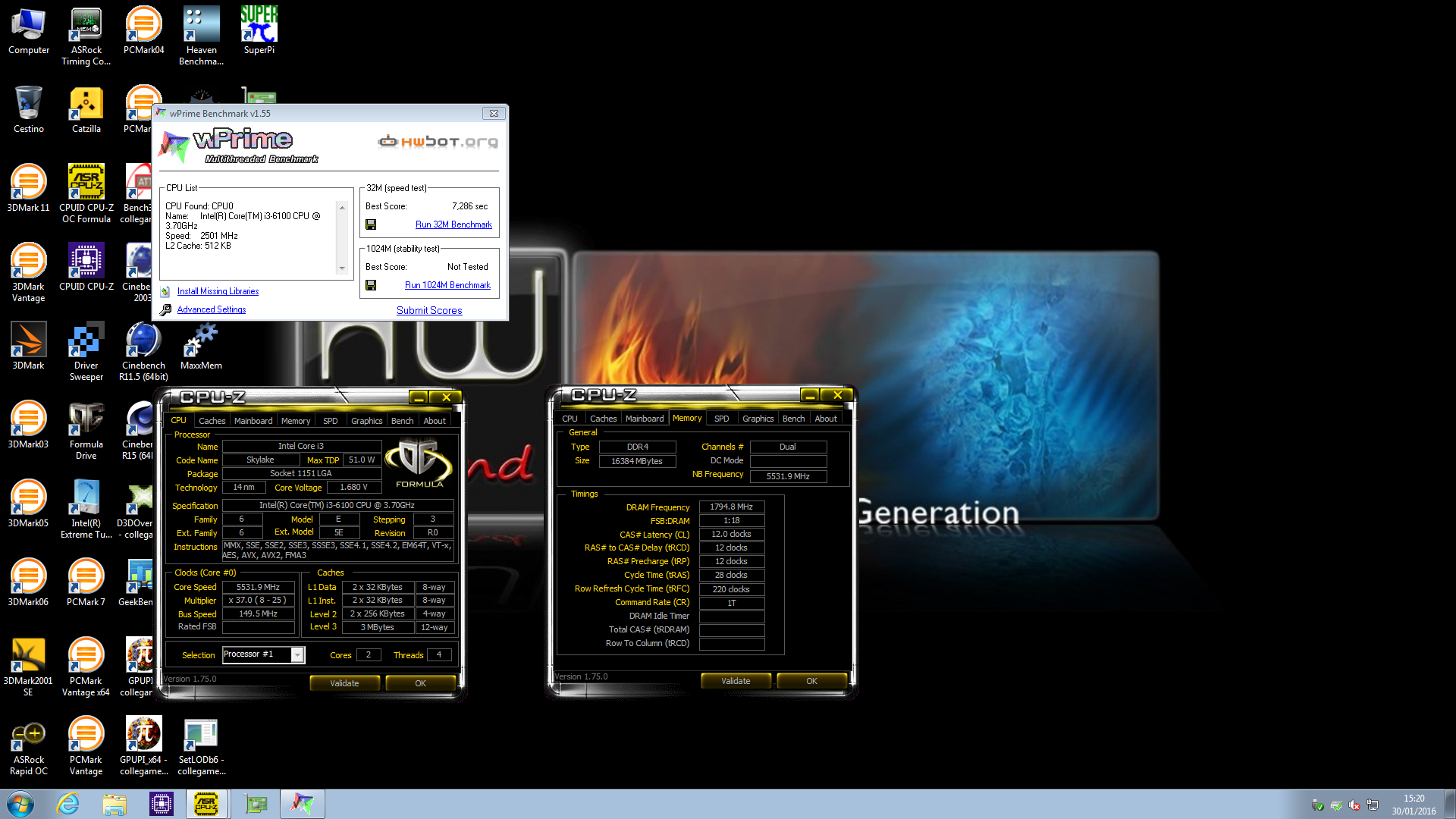Click the hwbot.org logo in wPrime
Screen dimensions: 1456x819
pos(438,142)
